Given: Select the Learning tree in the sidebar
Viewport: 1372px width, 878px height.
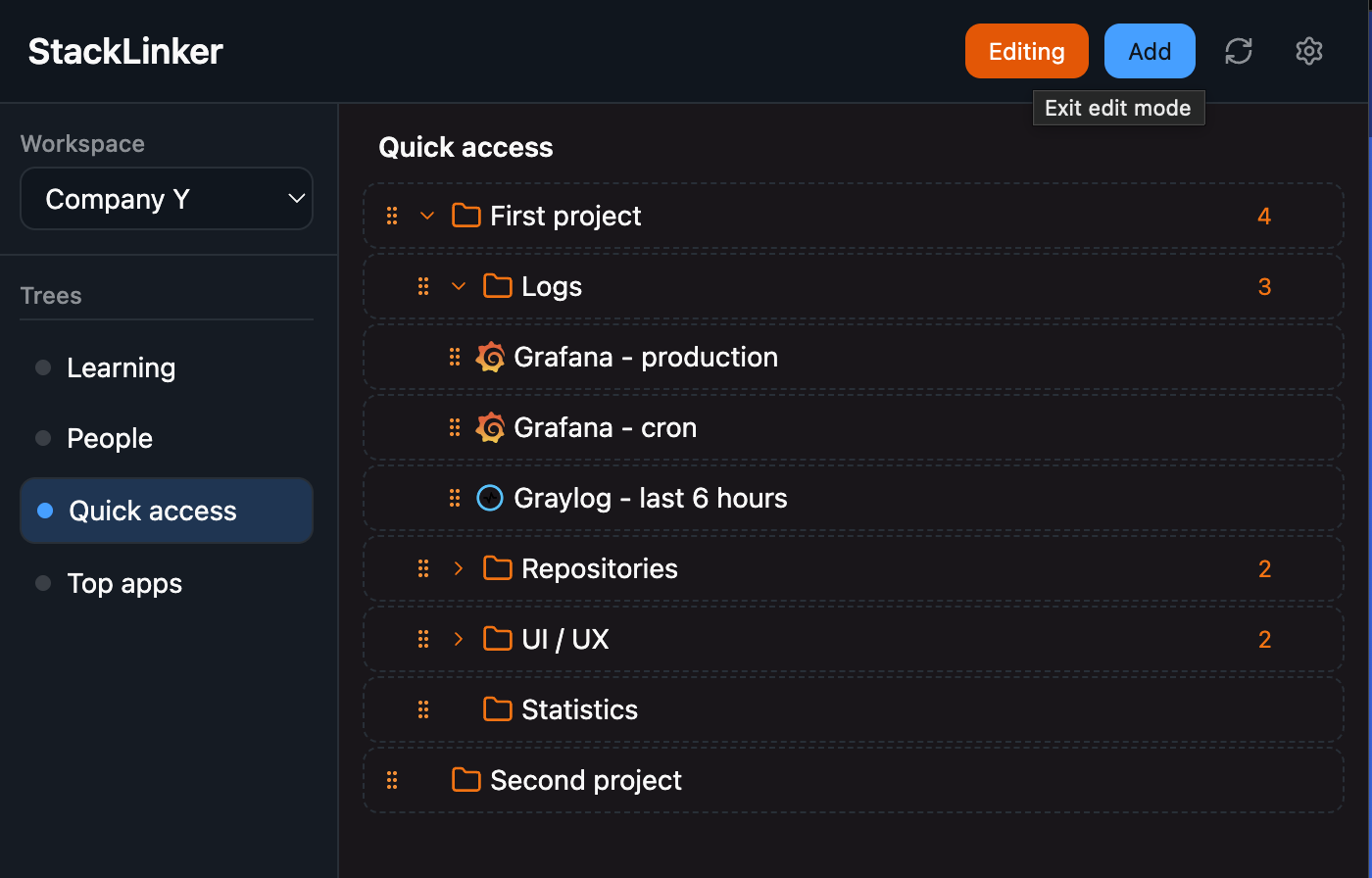Looking at the screenshot, I should pos(121,367).
